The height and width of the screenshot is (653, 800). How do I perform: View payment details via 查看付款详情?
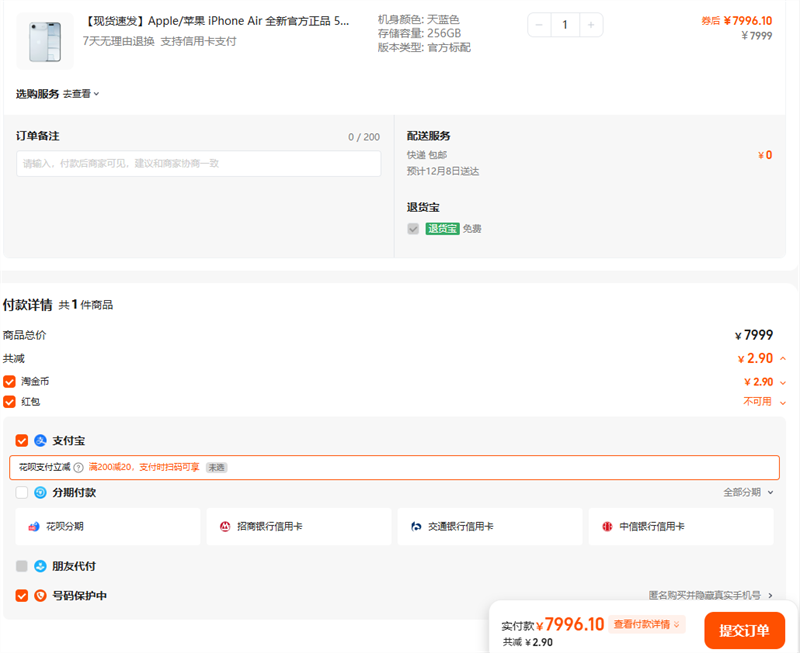[x=646, y=625]
